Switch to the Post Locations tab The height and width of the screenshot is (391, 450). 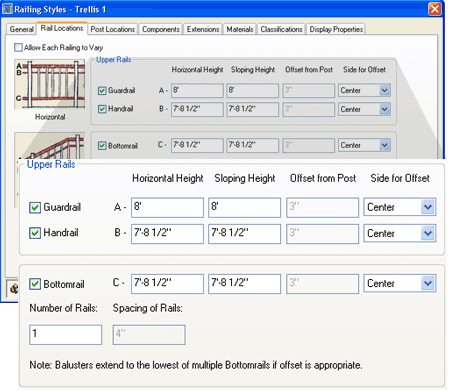point(113,29)
